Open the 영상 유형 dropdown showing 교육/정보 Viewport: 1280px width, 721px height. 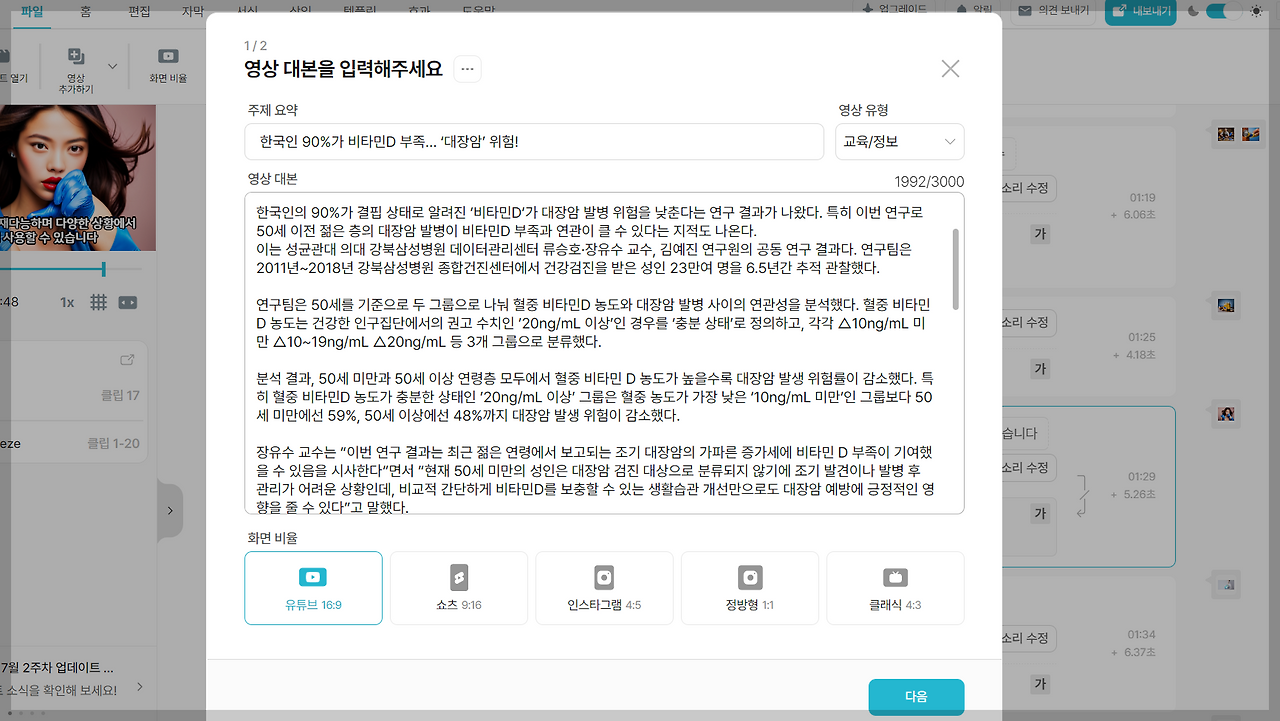coord(899,141)
